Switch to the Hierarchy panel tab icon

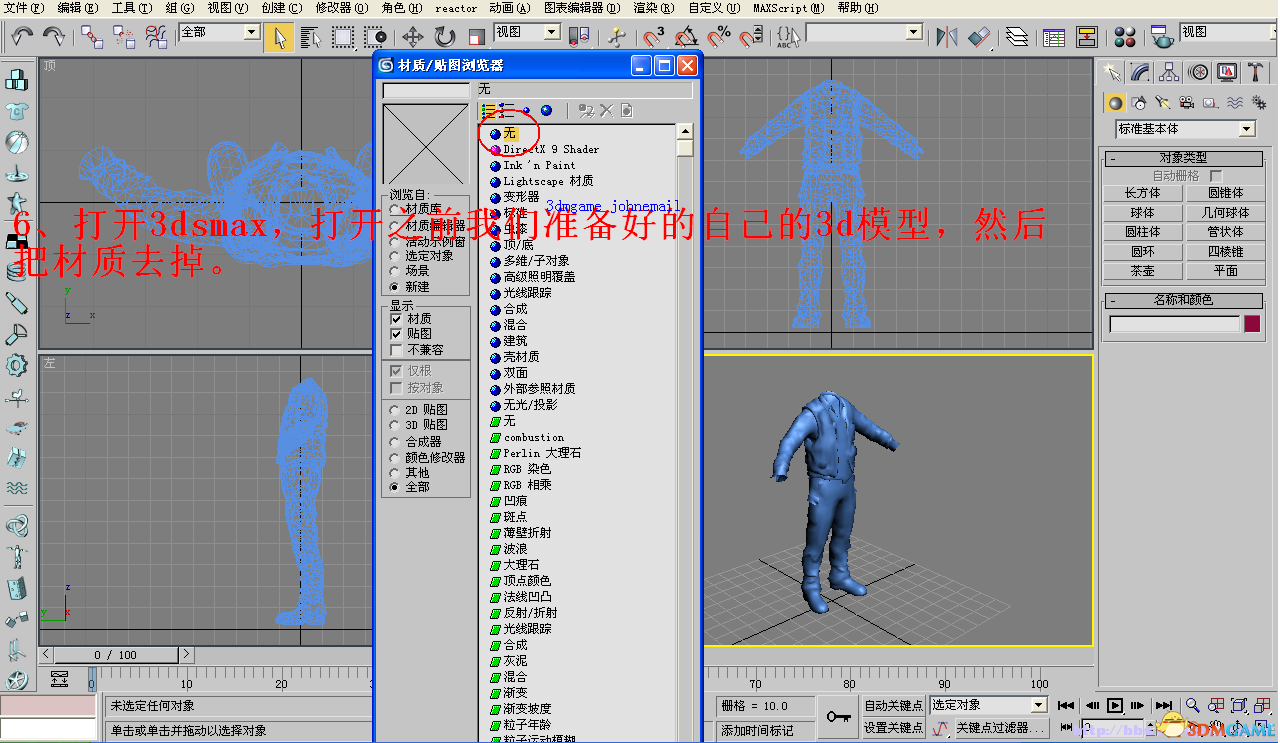[x=1170, y=72]
